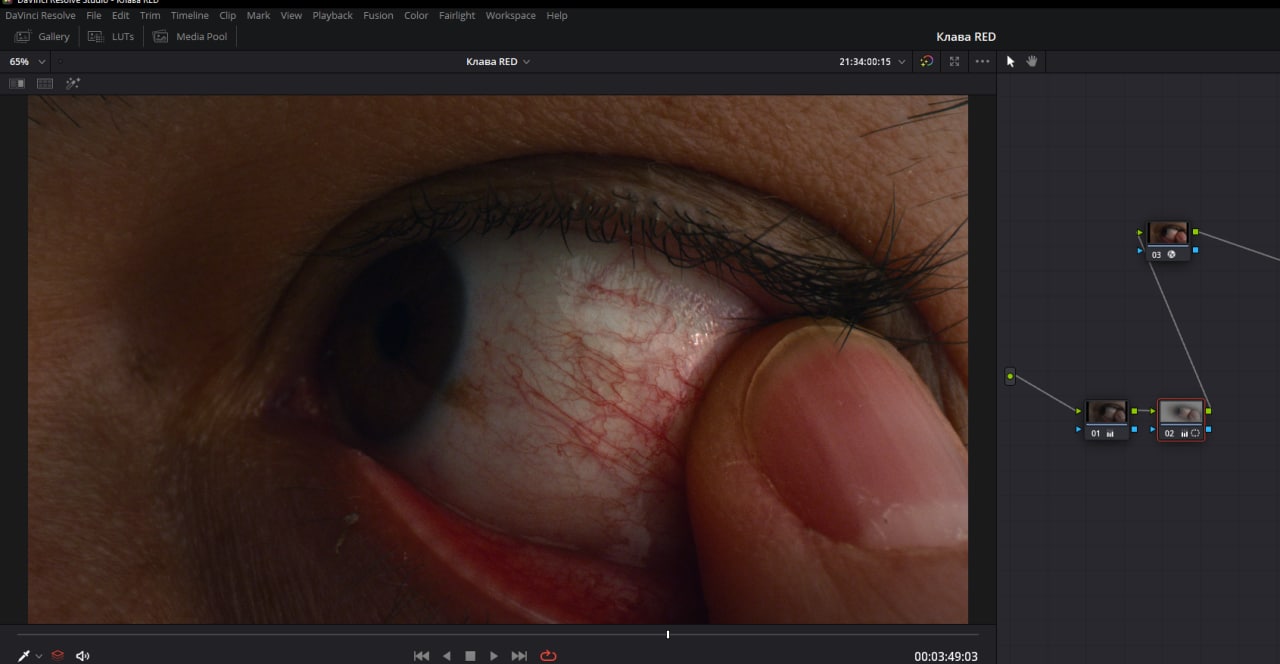Viewport: 1280px width, 664px height.
Task: Select node 03 thumbnail
Action: [x=1167, y=234]
